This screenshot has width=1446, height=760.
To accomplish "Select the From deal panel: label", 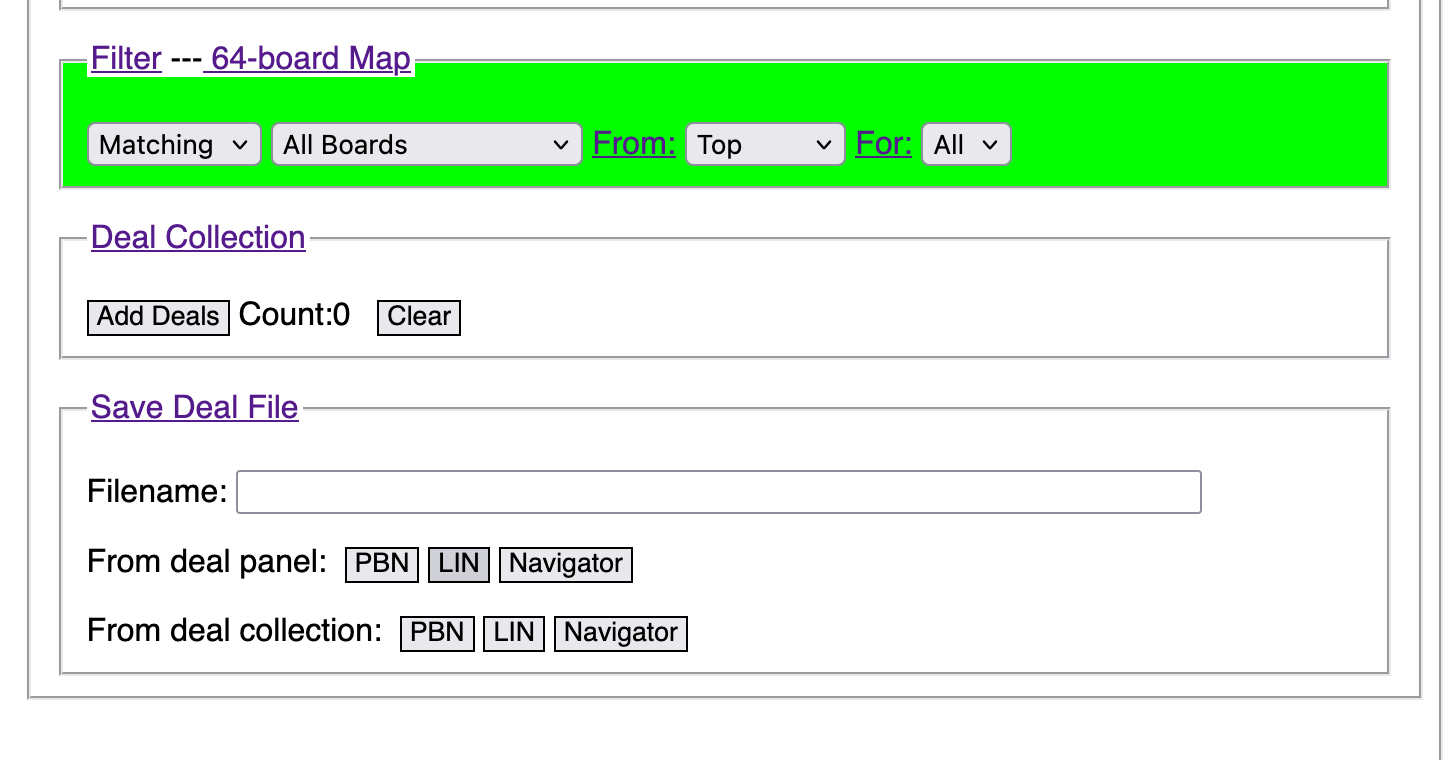I will click(x=208, y=562).
